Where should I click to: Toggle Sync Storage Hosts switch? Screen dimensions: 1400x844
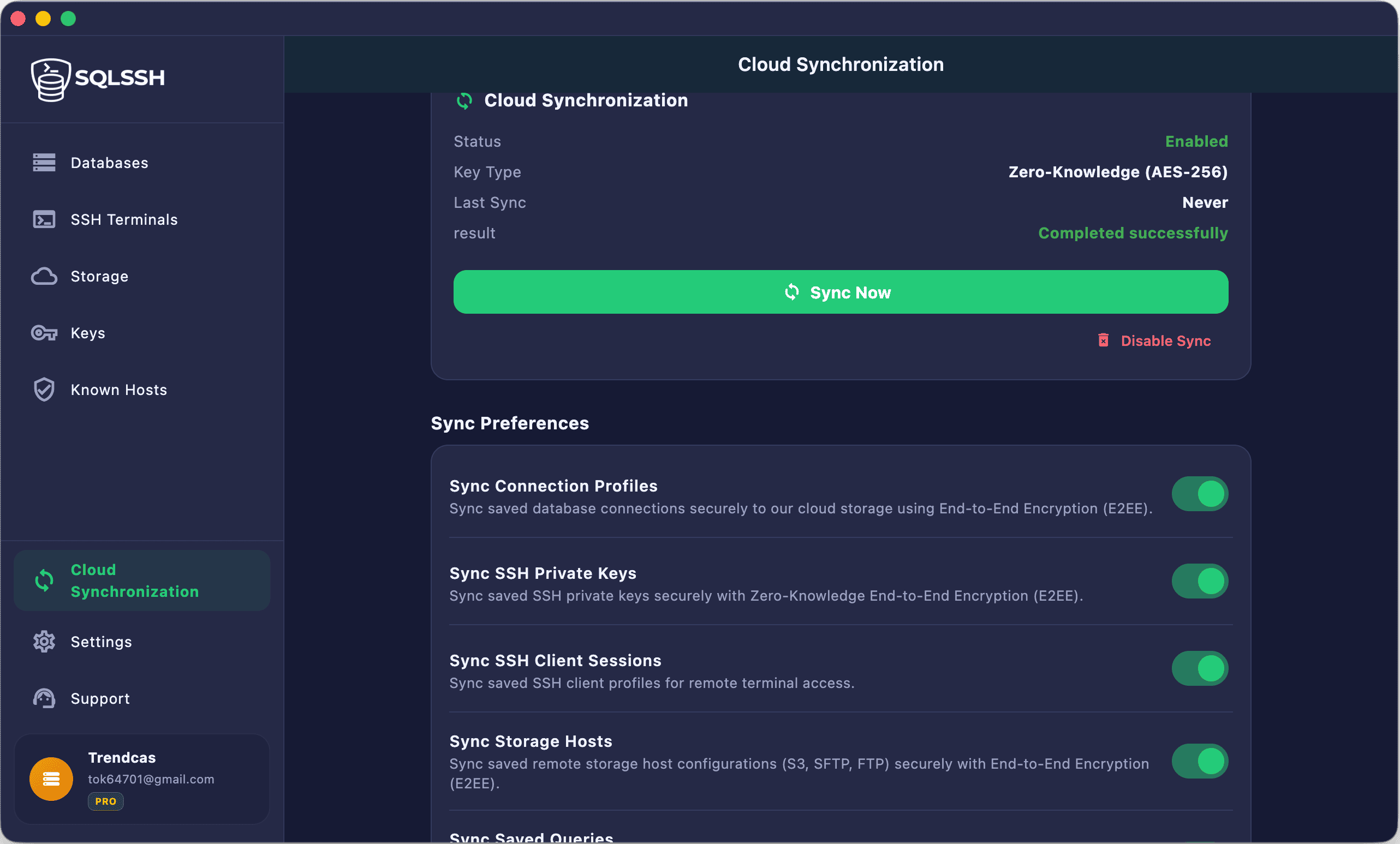coord(1200,761)
